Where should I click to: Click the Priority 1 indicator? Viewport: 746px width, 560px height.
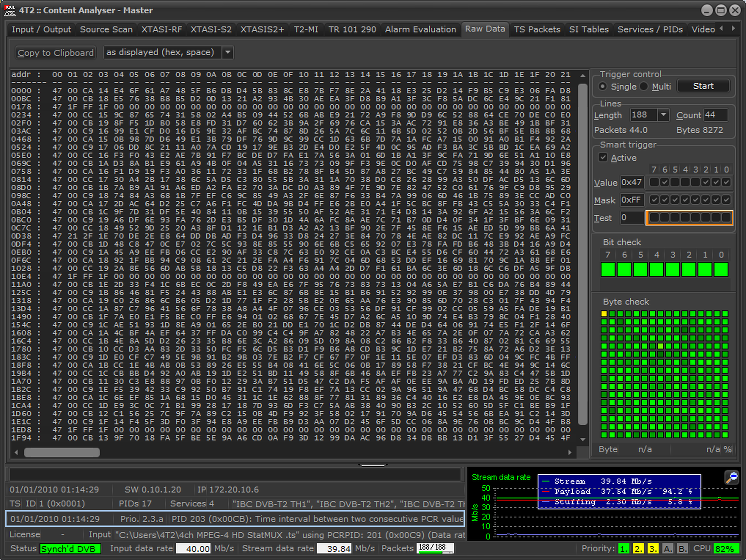pos(623,549)
